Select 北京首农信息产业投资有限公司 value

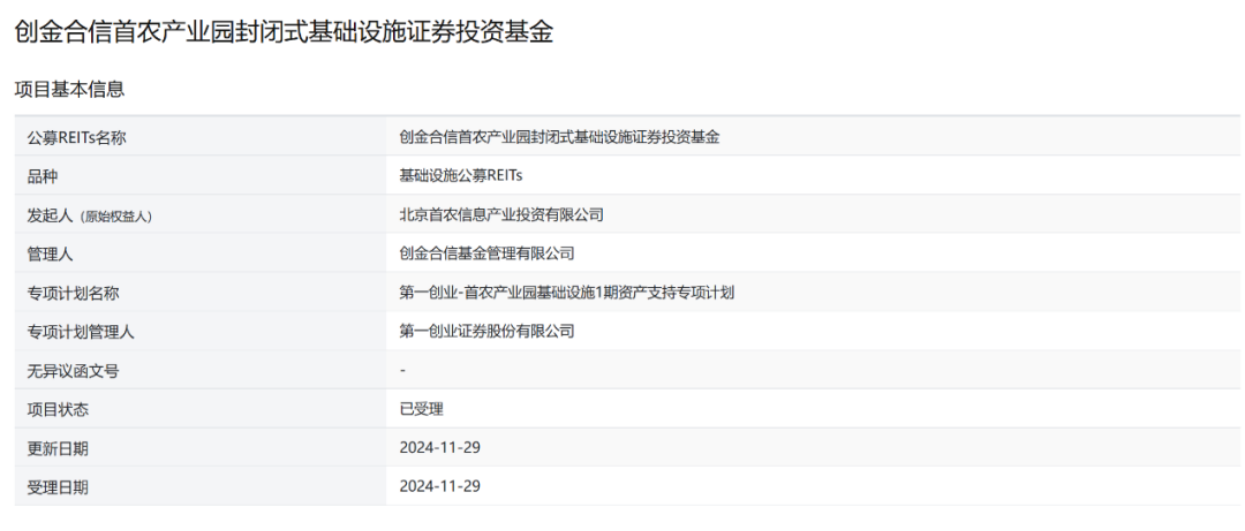(502, 215)
